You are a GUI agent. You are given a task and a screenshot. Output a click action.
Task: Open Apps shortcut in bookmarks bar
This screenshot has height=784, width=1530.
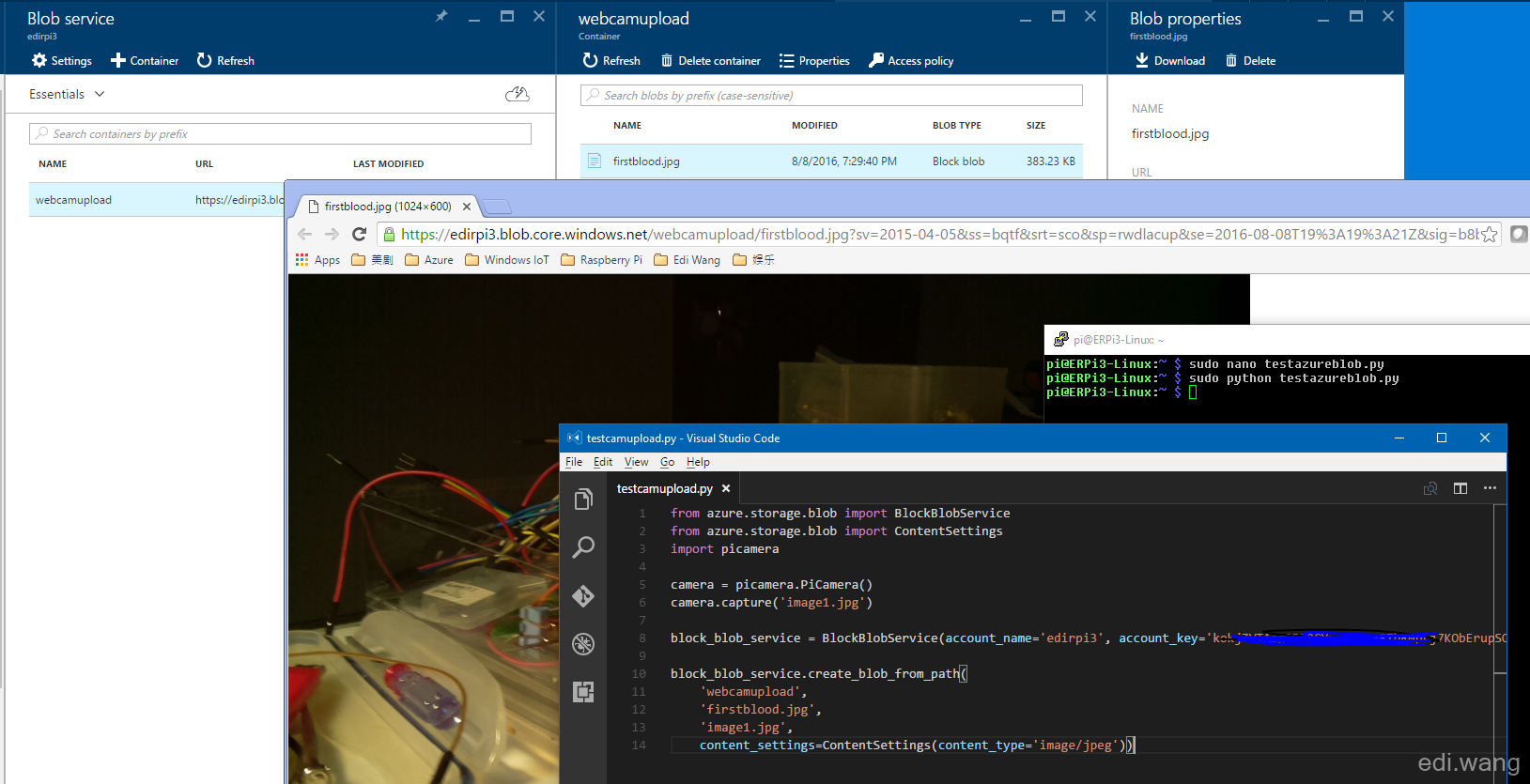click(317, 260)
